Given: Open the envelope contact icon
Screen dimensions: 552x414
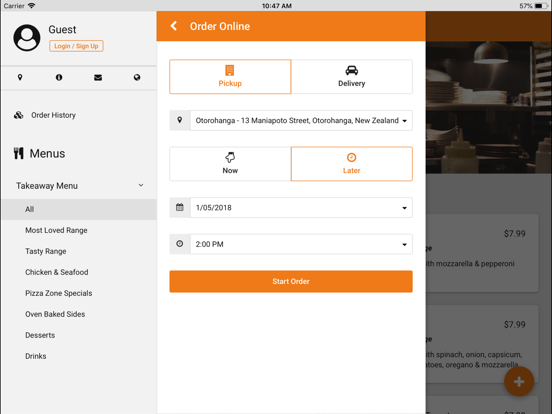Looking at the screenshot, I should [x=98, y=77].
